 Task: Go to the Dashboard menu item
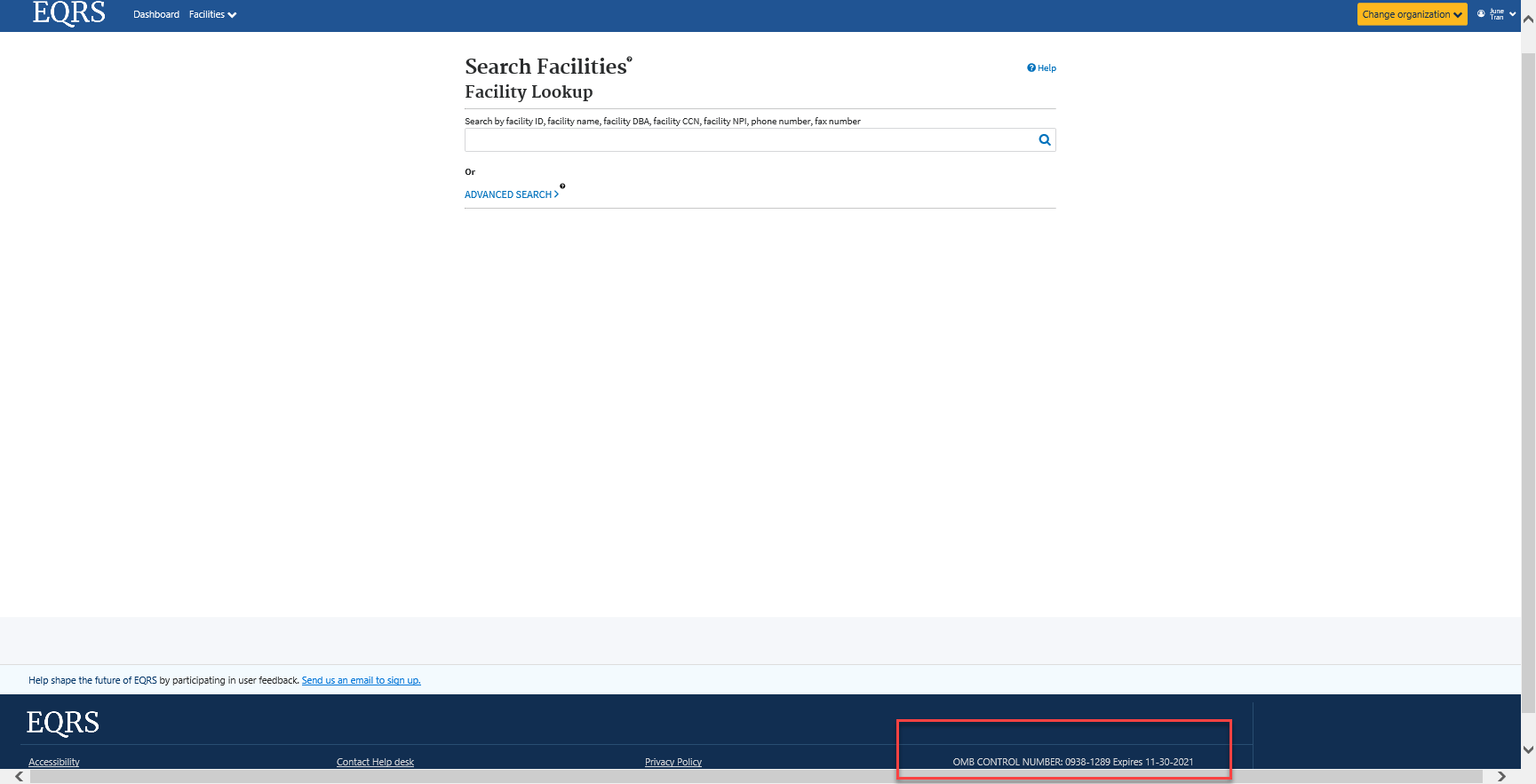coord(156,14)
